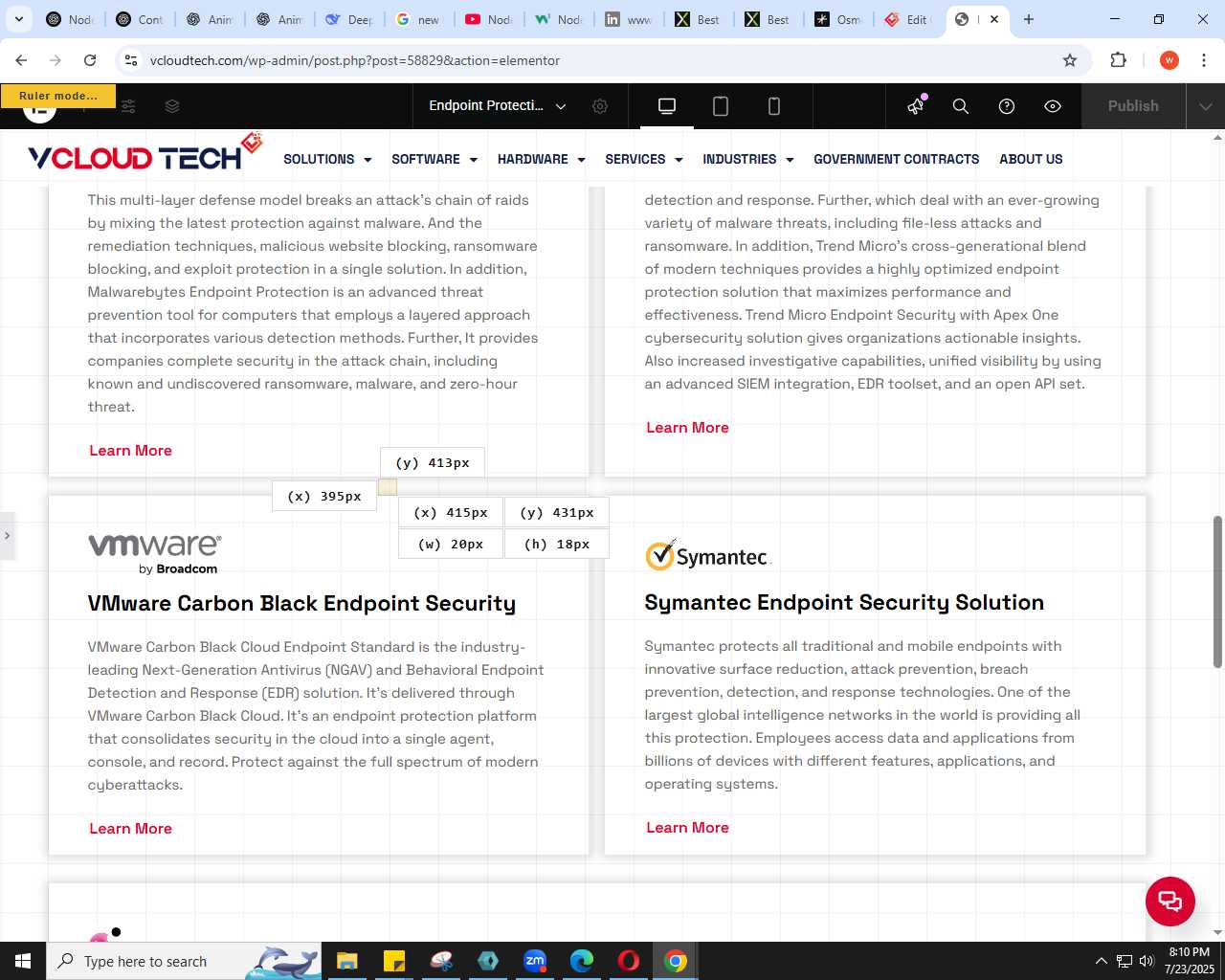Open What's New megaphone icon

(916, 106)
